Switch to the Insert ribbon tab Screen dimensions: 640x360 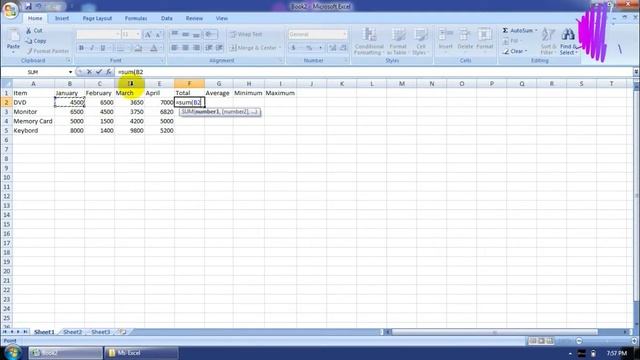coord(62,18)
